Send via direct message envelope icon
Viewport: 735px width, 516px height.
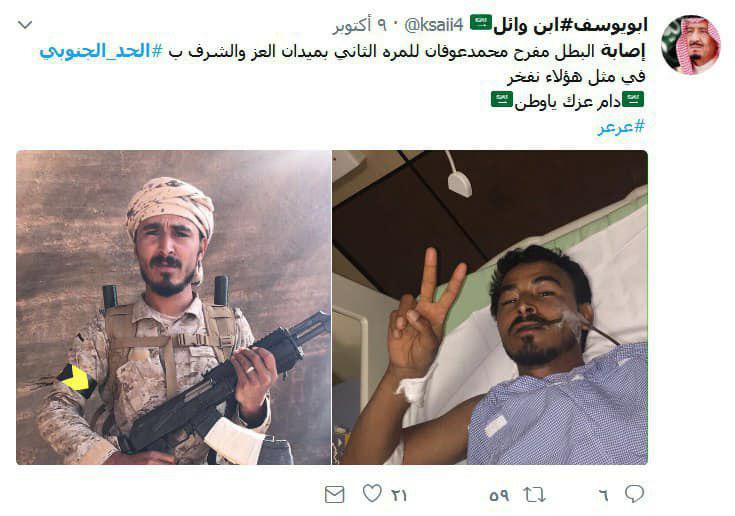point(335,494)
